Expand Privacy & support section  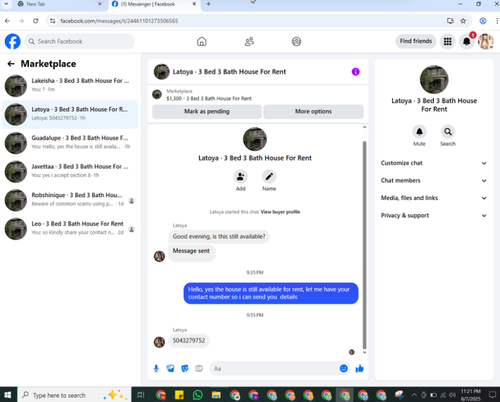434,215
